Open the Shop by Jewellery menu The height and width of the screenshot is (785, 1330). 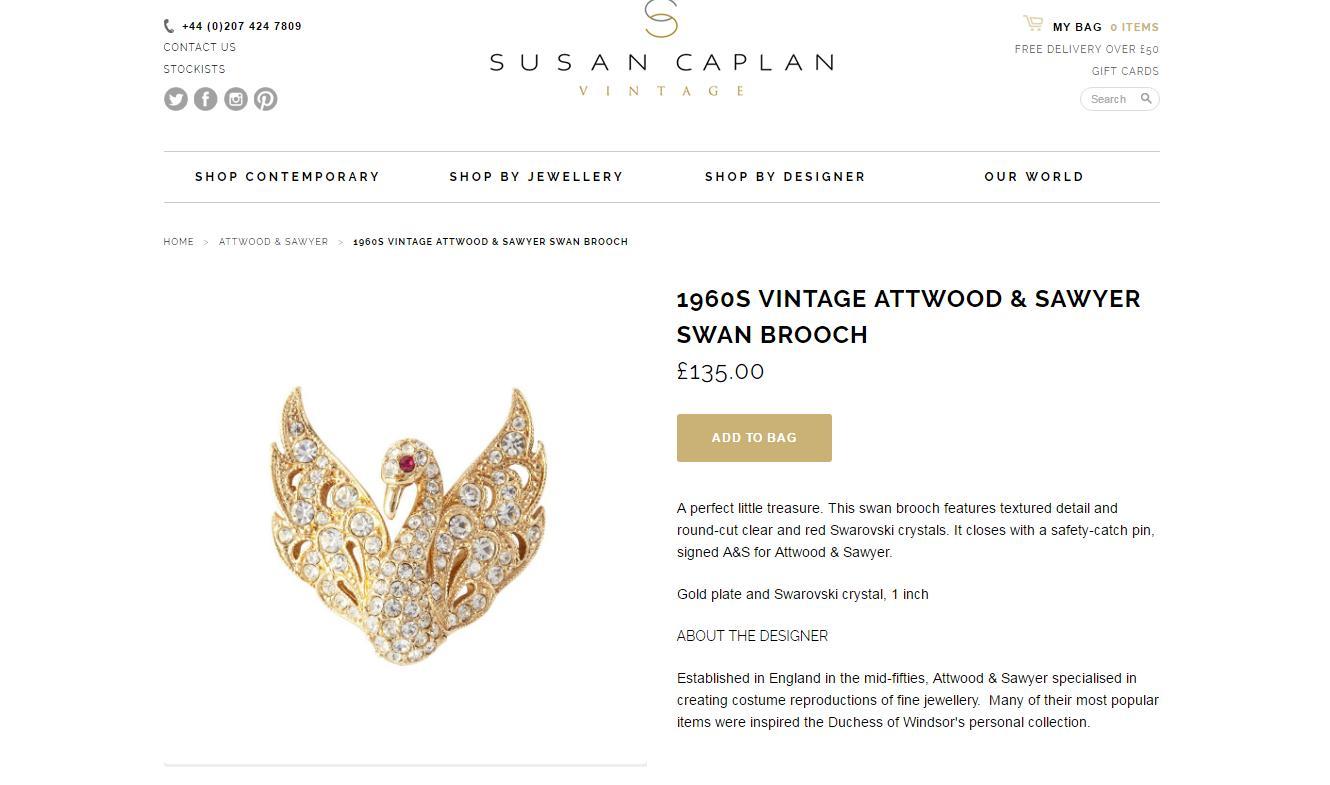(x=536, y=177)
